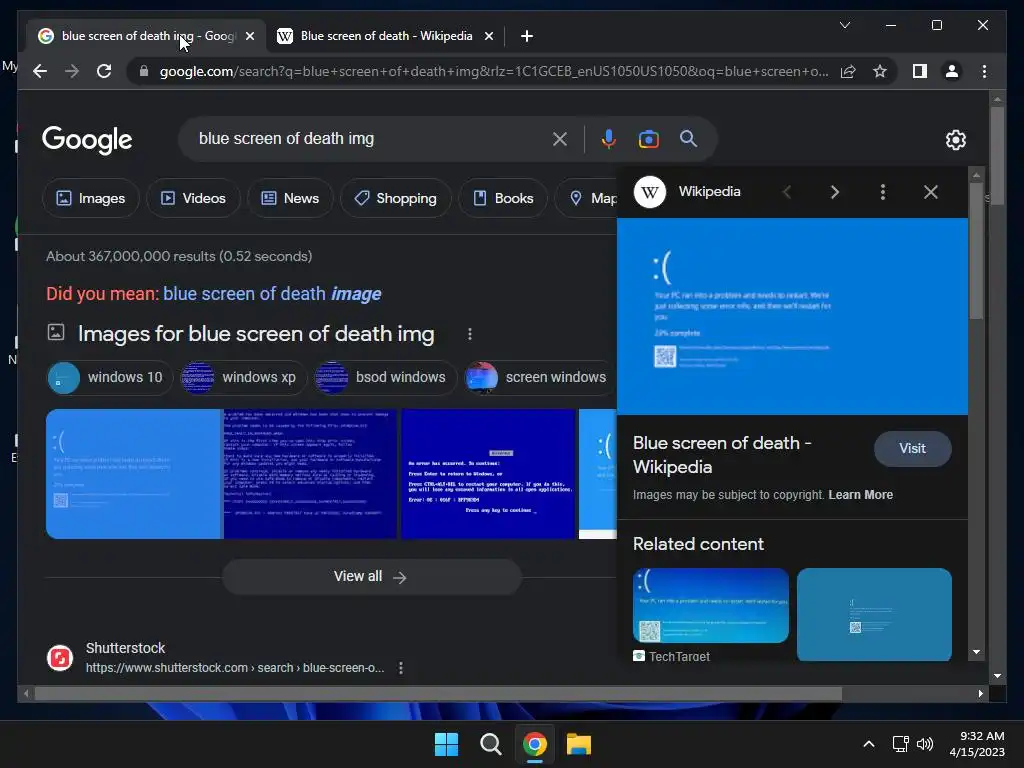Open the Windows 10 BSOD thumbnail
The width and height of the screenshot is (1024, 768).
134,474
